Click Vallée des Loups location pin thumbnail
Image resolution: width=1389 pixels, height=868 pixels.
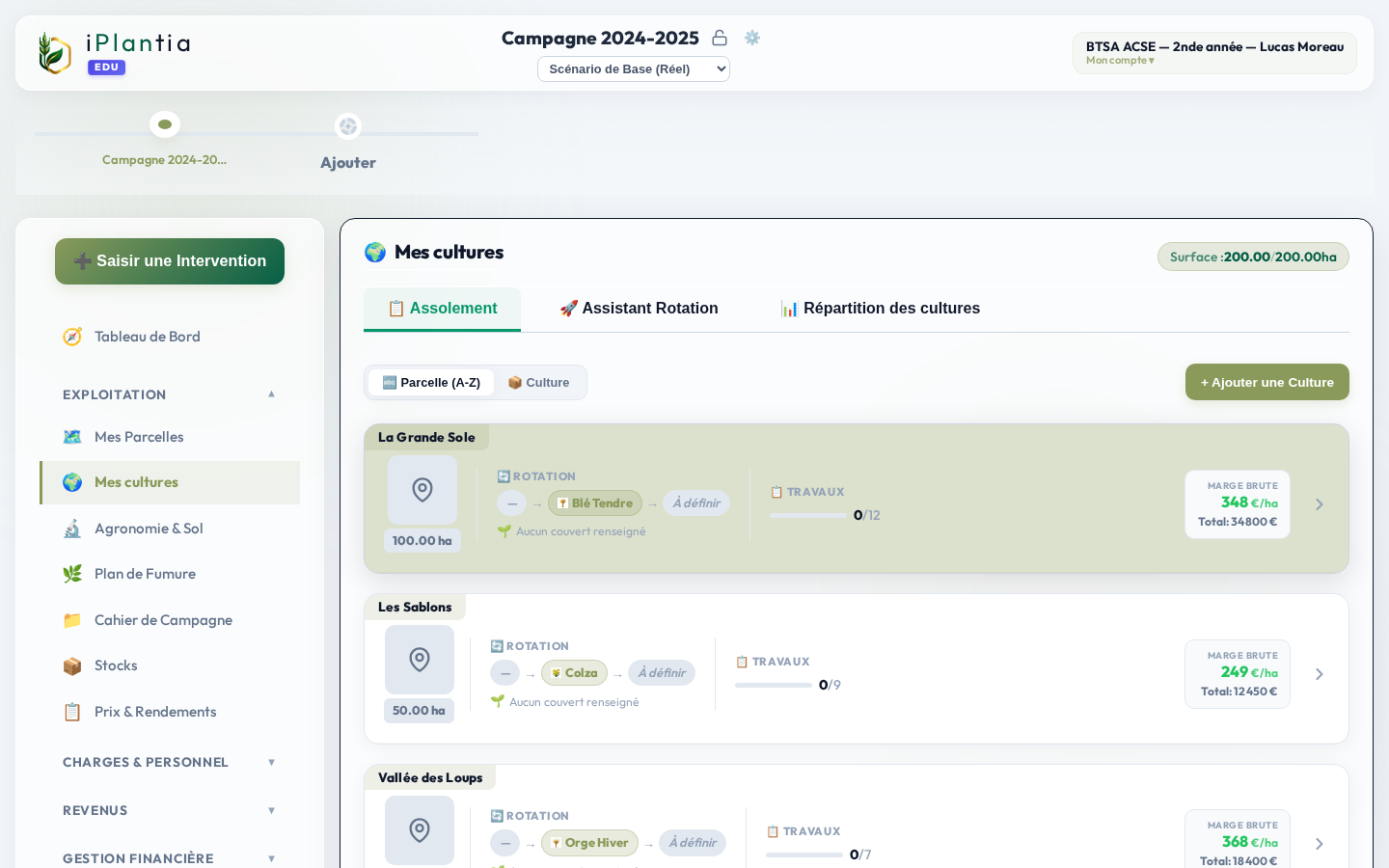420,829
